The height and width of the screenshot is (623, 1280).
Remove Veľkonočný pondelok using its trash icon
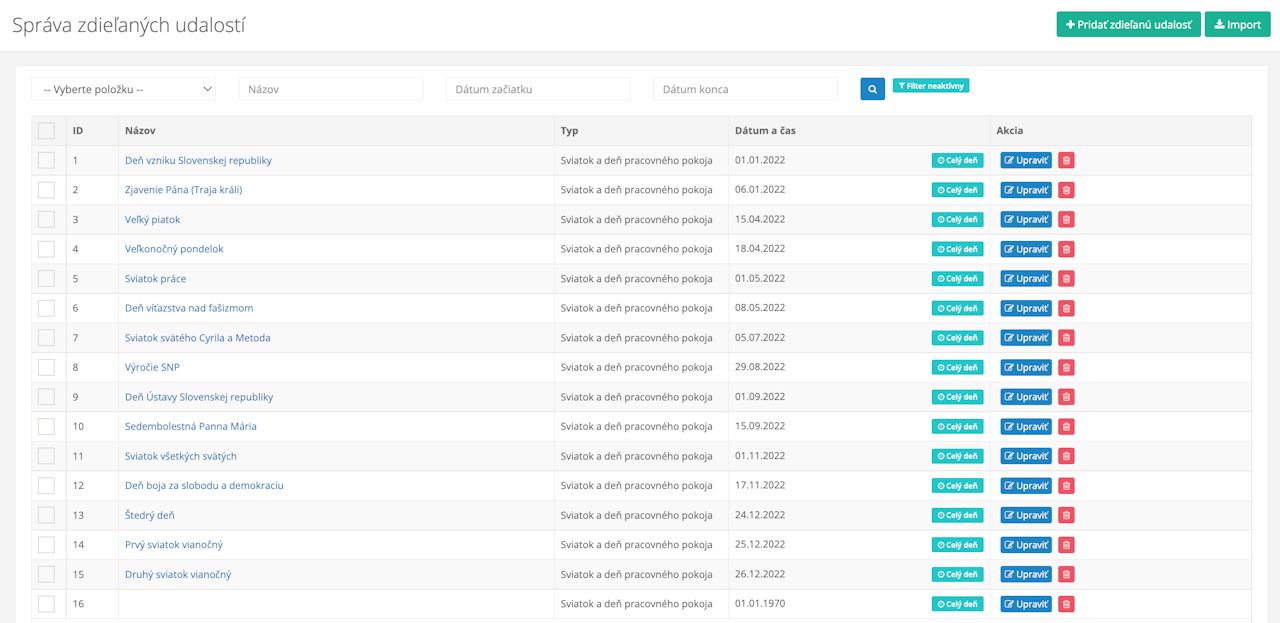tap(1066, 249)
